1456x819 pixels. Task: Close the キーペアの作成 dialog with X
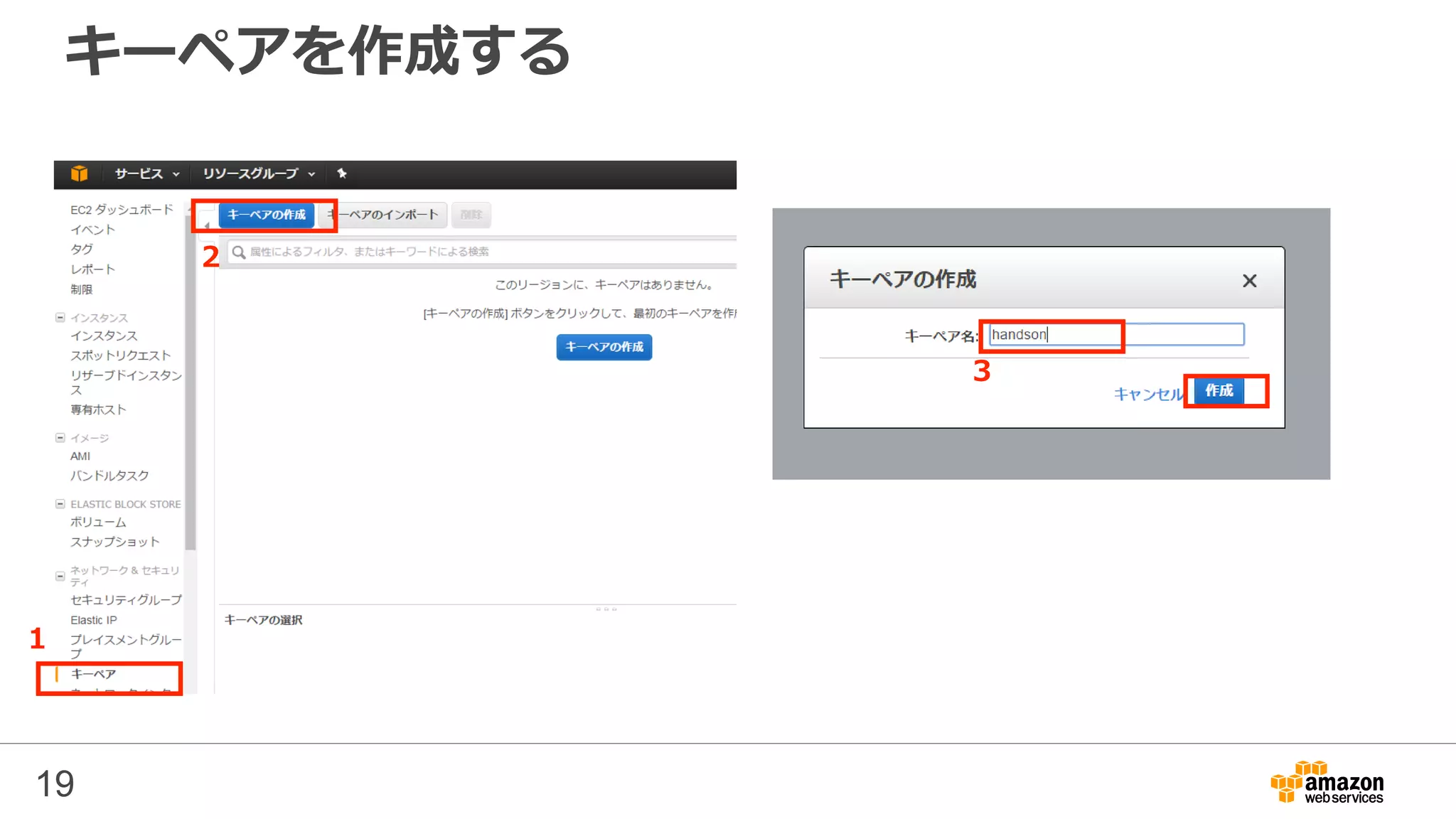(x=1249, y=281)
